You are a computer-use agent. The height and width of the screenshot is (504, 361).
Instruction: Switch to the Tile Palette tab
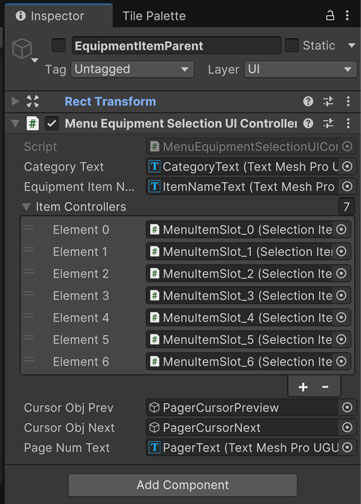pyautogui.click(x=154, y=16)
